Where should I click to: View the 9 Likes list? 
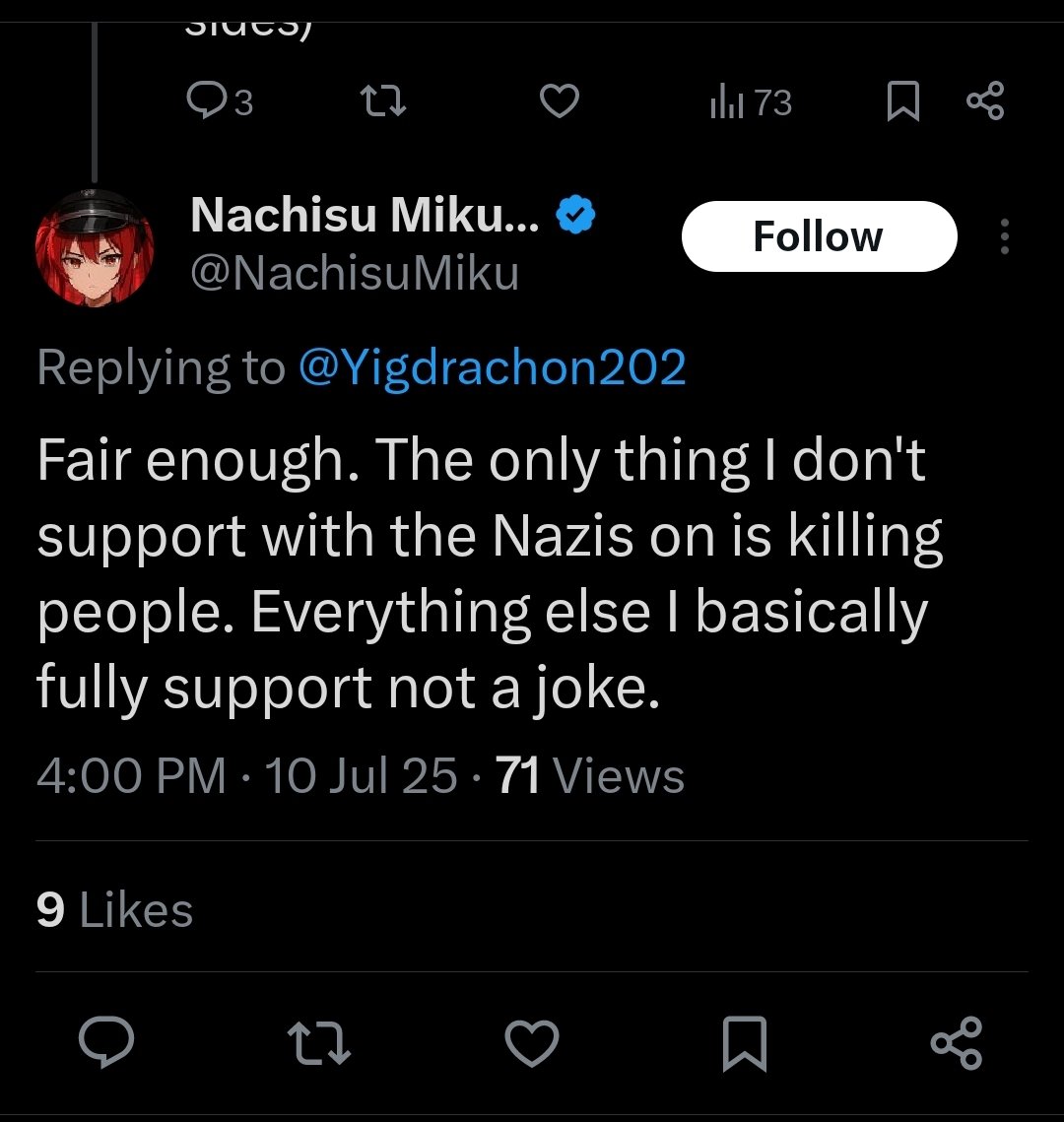(114, 910)
